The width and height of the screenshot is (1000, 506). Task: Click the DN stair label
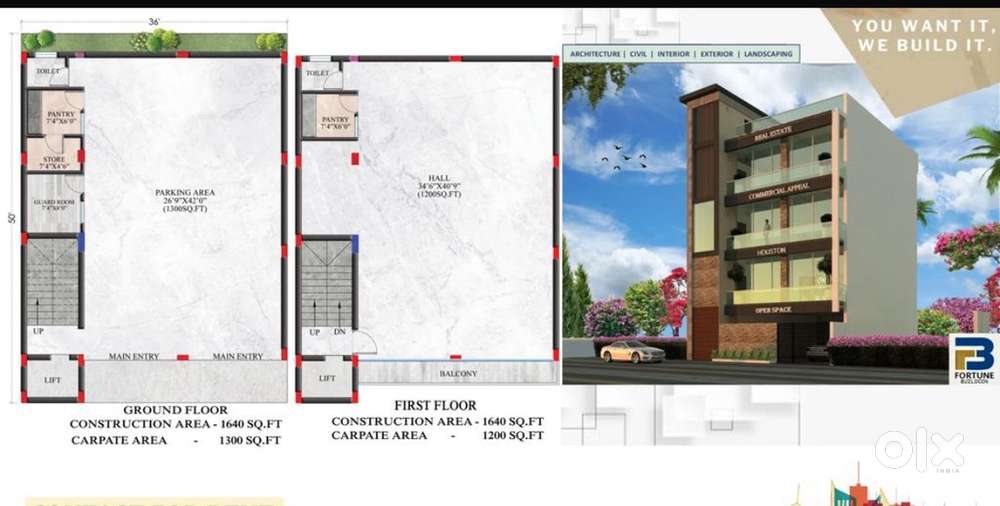coord(339,332)
